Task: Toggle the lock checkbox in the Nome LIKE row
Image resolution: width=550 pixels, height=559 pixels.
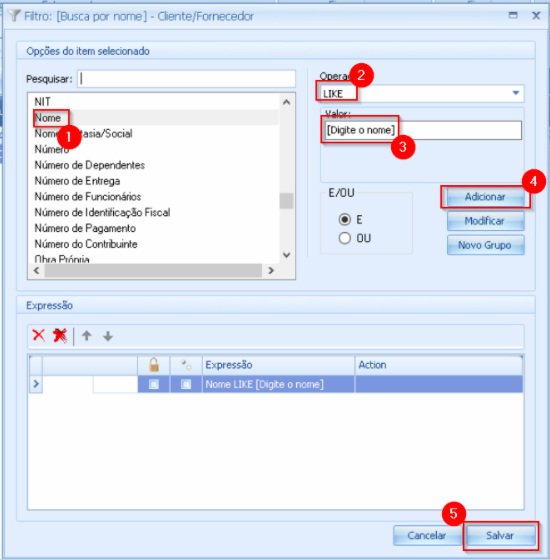Action: click(x=154, y=384)
